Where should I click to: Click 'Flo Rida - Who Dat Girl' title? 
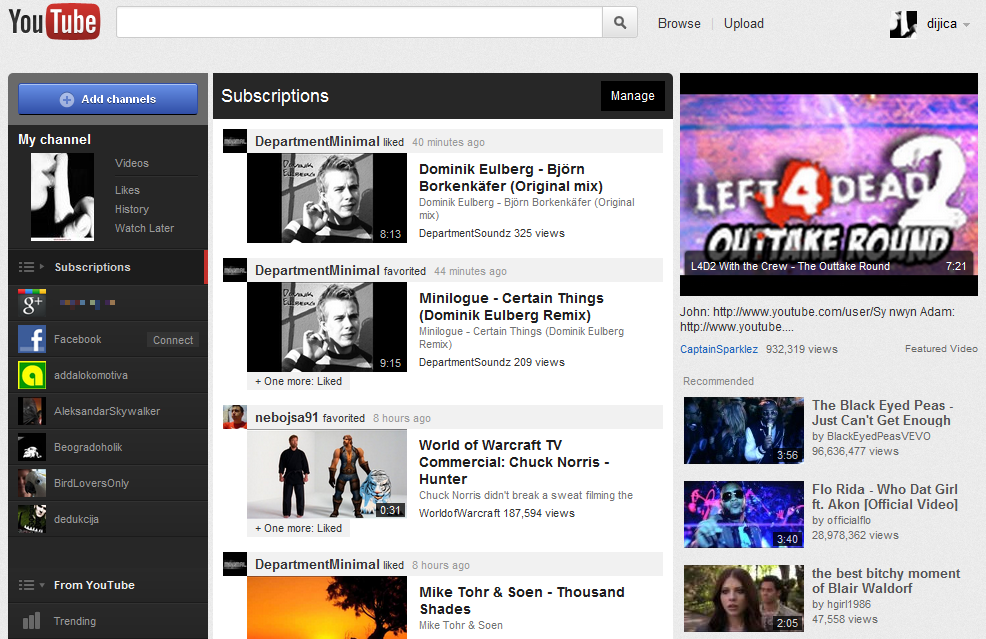coord(885,497)
